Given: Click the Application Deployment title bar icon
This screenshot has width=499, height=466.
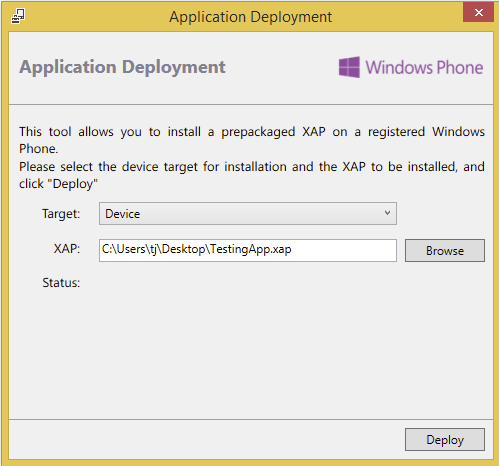Looking at the screenshot, I should [x=18, y=16].
